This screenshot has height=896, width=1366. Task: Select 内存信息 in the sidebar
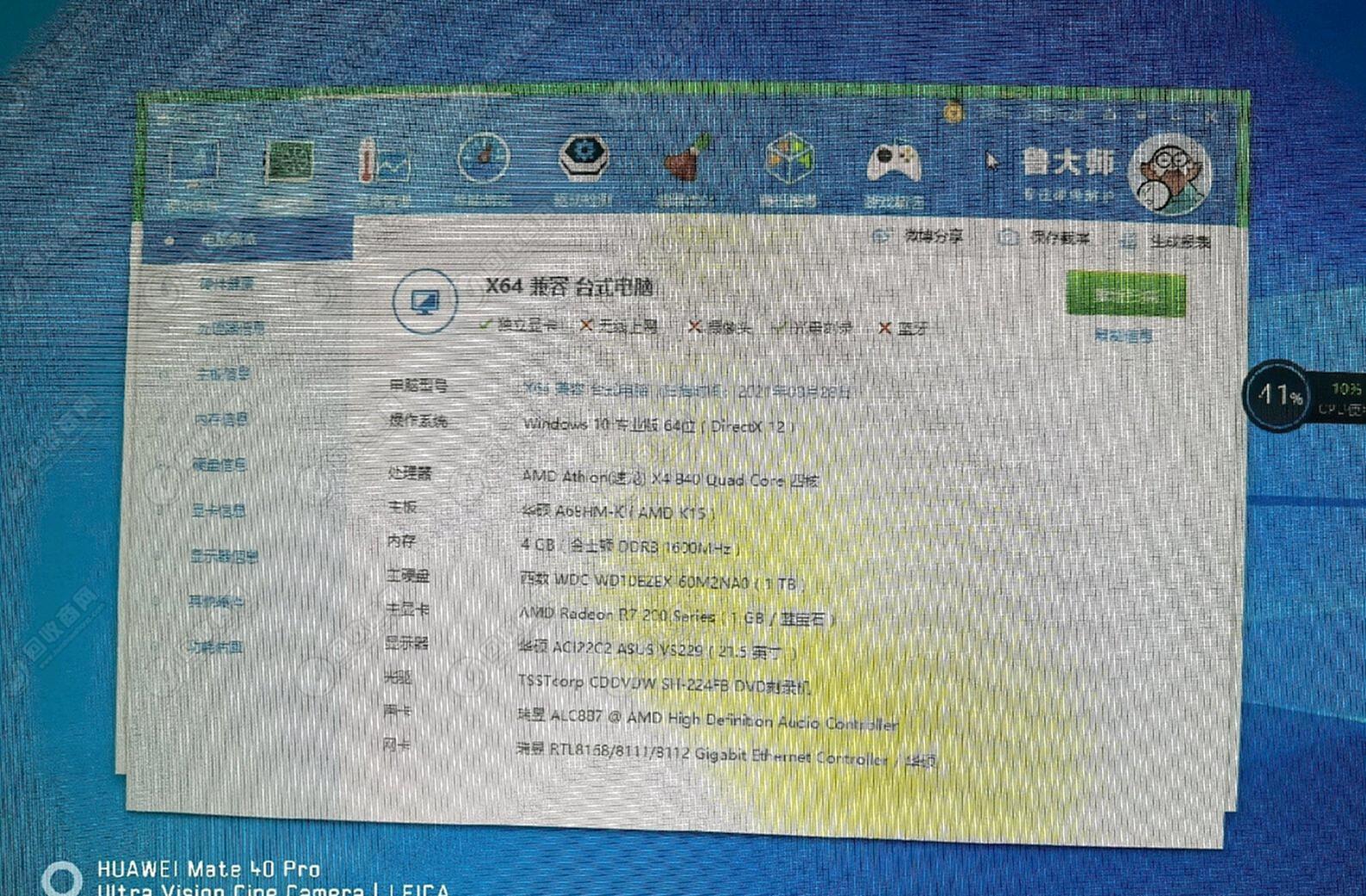221,420
